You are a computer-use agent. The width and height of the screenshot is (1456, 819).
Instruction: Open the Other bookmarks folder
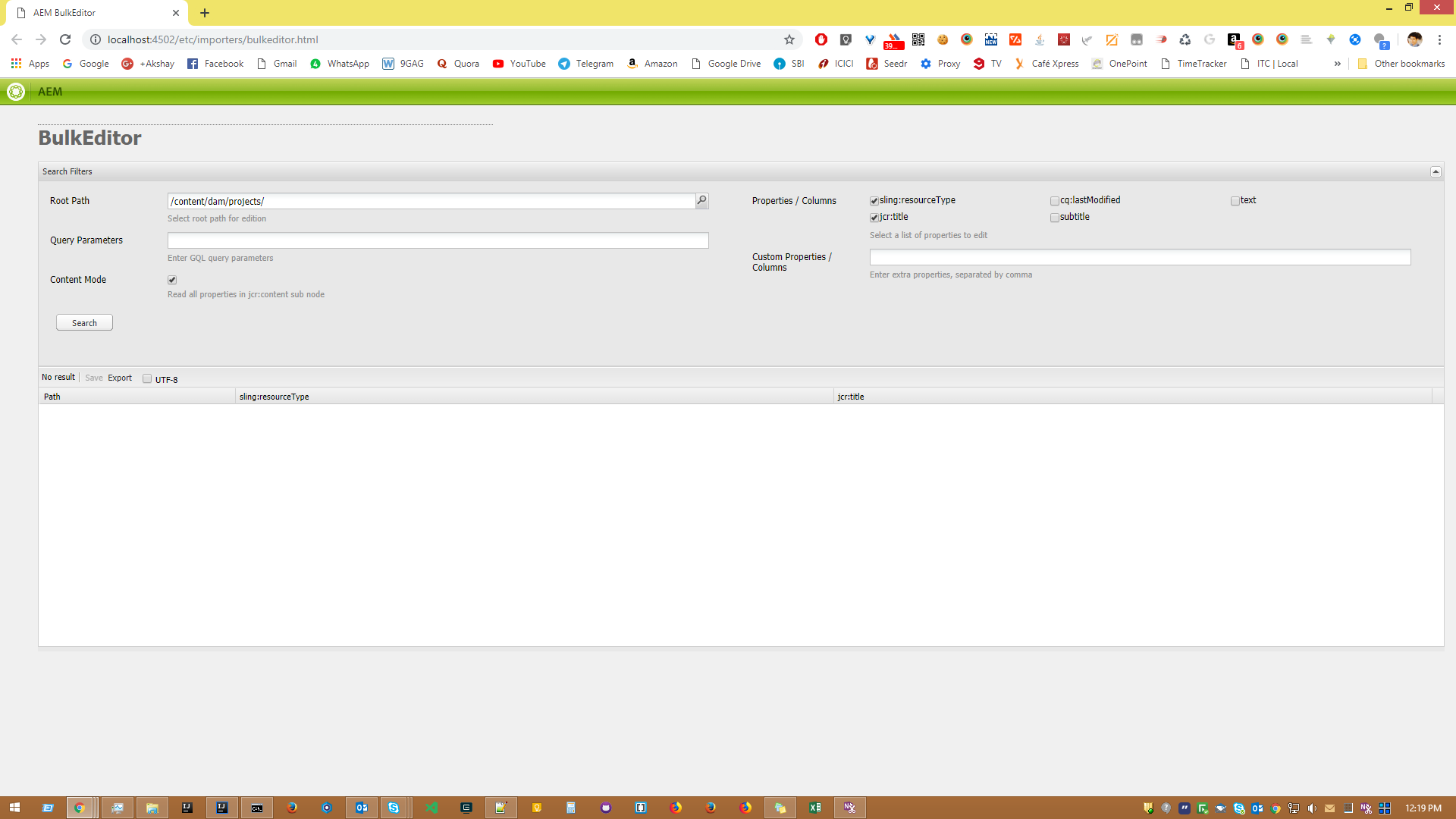click(1401, 64)
